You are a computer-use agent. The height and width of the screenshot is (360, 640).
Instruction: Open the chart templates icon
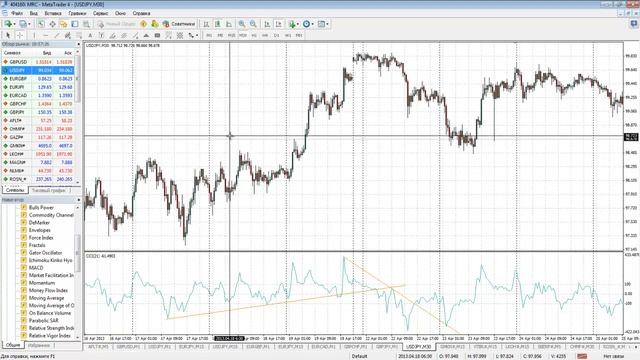(x=321, y=24)
